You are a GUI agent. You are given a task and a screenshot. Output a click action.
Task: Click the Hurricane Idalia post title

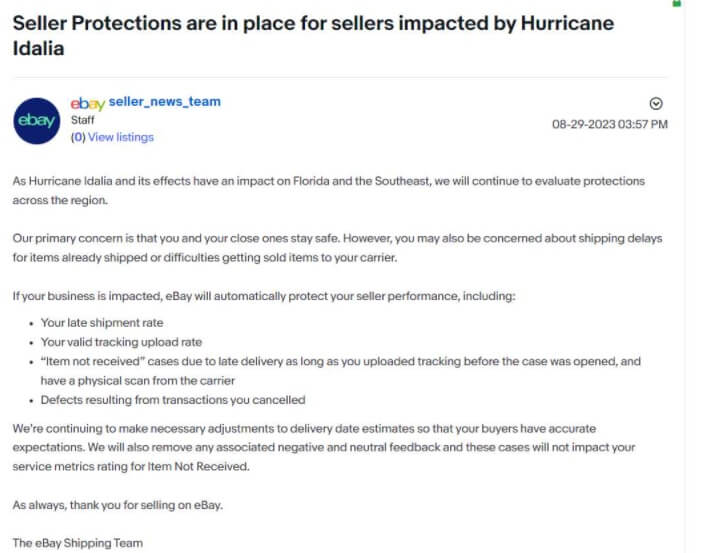click(312, 35)
